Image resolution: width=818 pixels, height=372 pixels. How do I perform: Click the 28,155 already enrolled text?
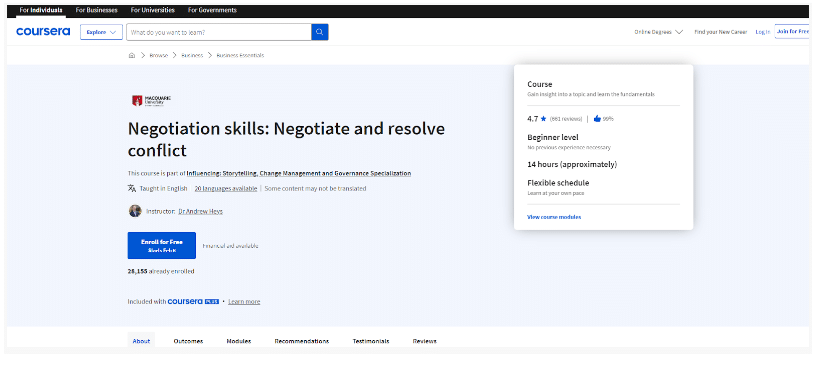[161, 271]
